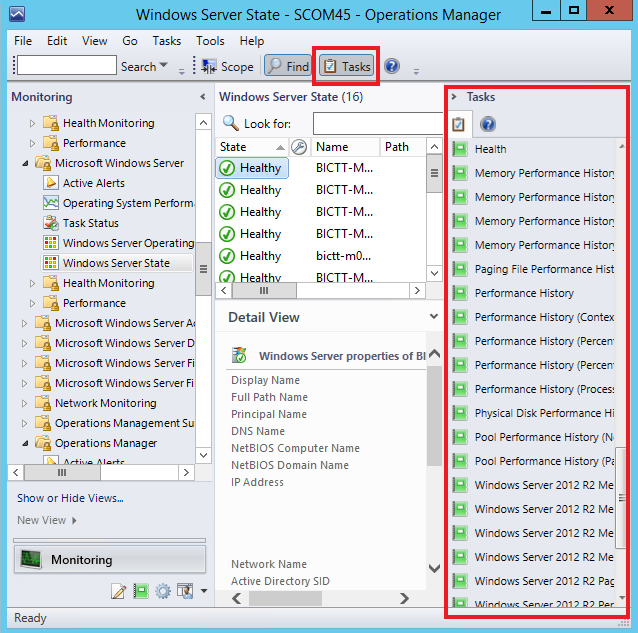The height and width of the screenshot is (633, 638).
Task: Click the Authoring pencil icon
Action: (x=118, y=591)
